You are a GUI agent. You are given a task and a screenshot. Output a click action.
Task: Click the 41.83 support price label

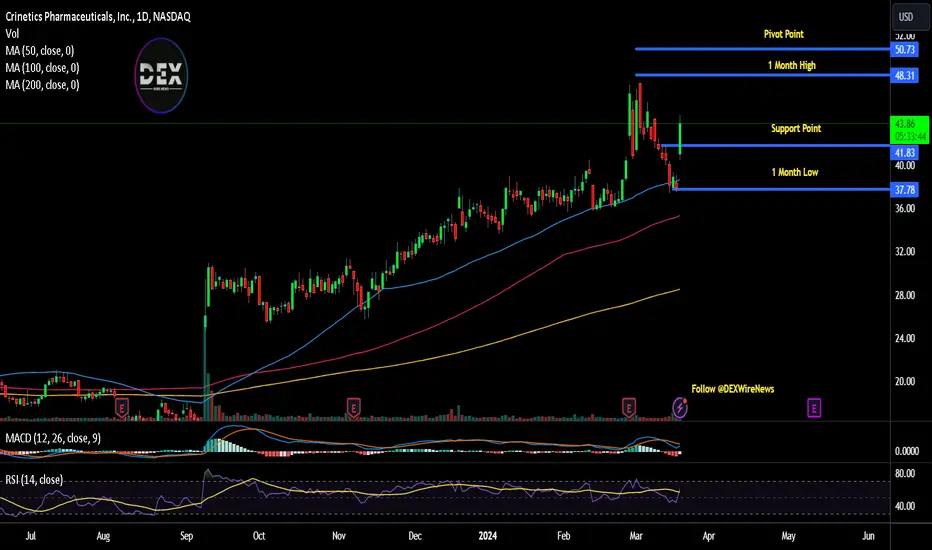[905, 153]
